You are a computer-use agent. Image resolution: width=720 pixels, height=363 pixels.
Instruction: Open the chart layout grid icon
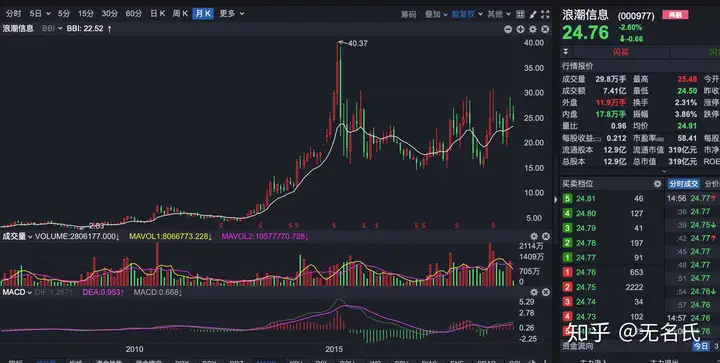tap(520, 14)
